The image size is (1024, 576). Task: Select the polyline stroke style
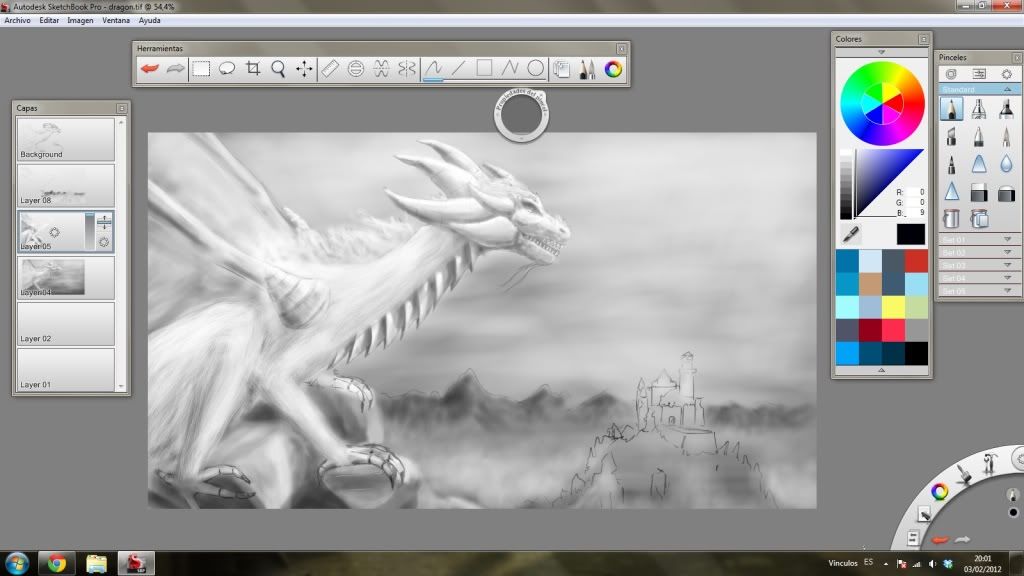pos(509,69)
